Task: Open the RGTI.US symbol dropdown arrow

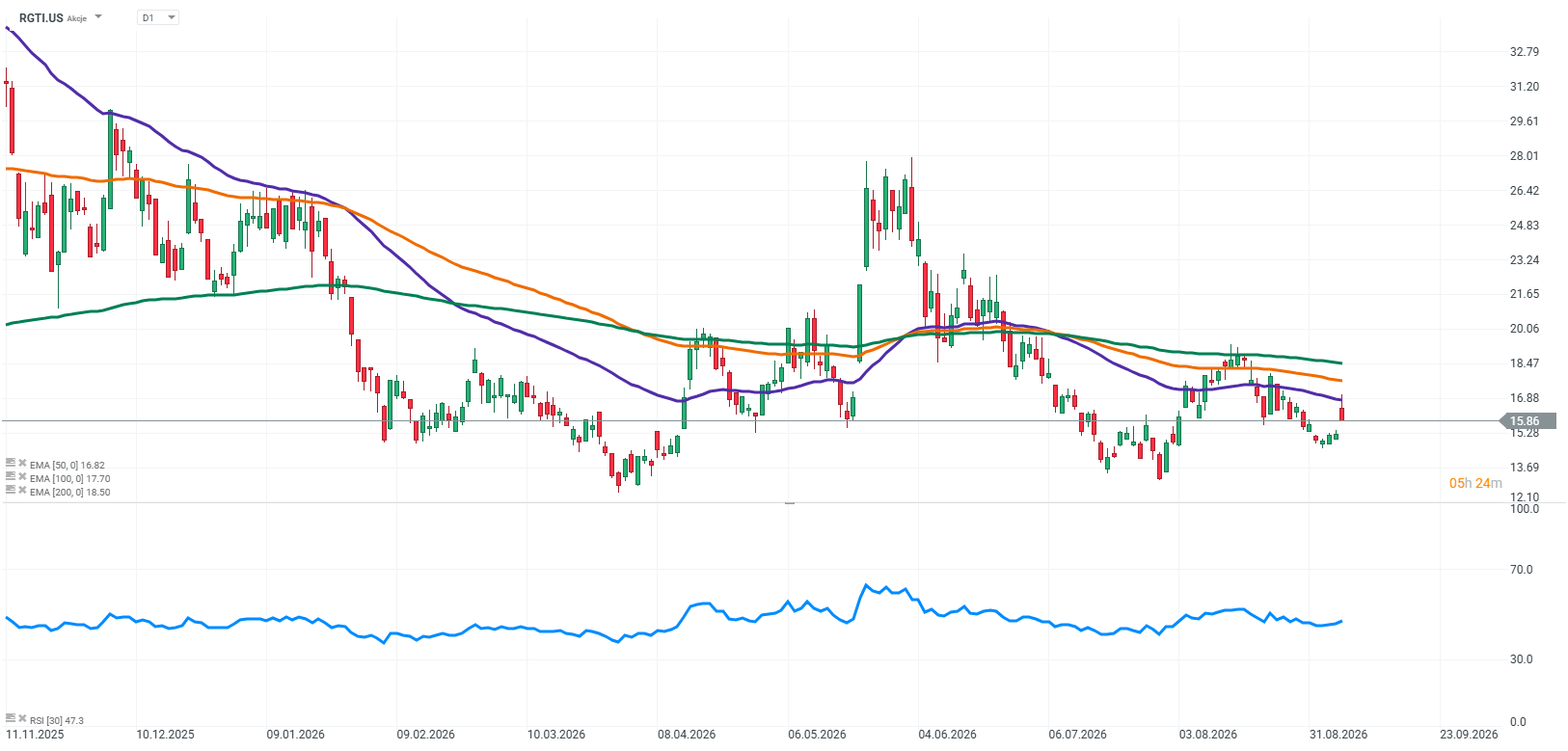Action: [98, 17]
